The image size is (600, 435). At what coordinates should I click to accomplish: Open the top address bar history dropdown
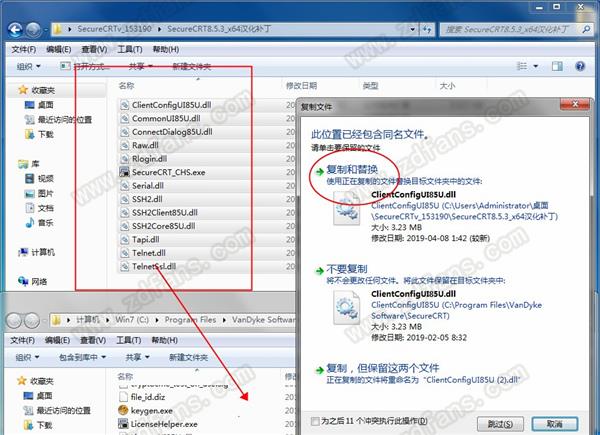(412, 29)
